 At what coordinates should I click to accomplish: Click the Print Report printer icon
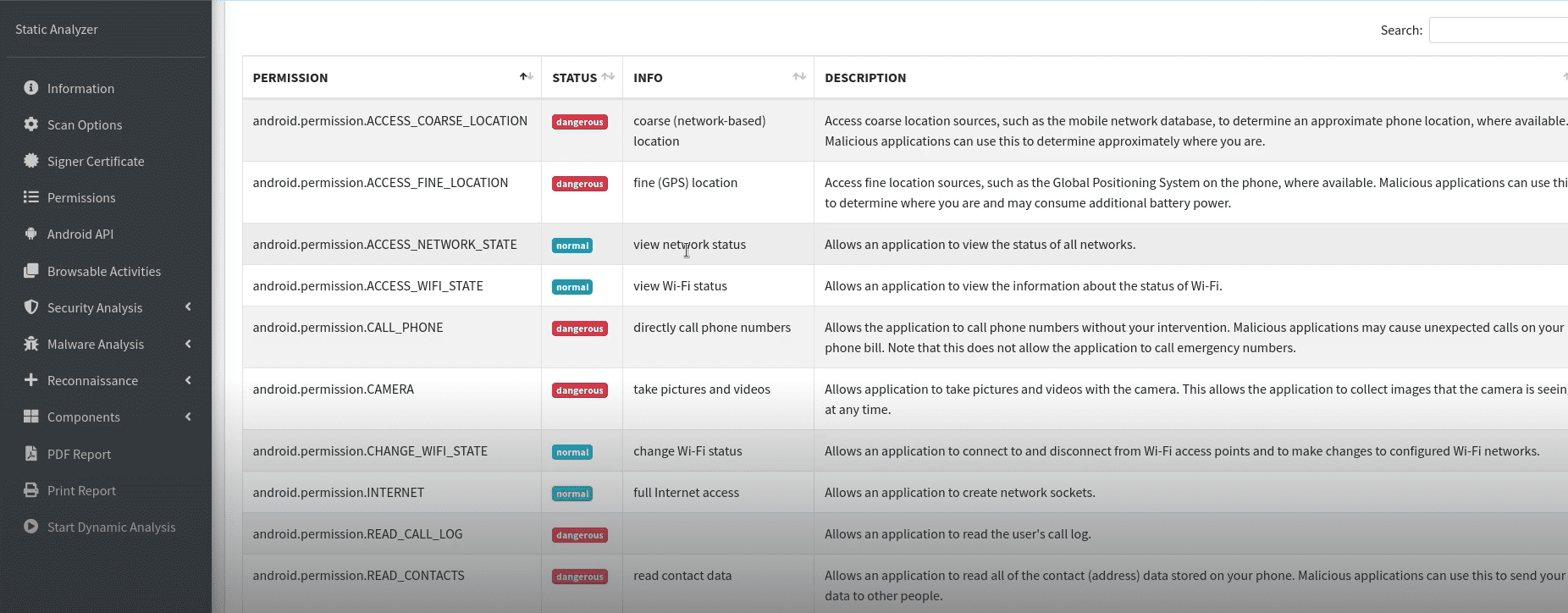click(x=31, y=490)
